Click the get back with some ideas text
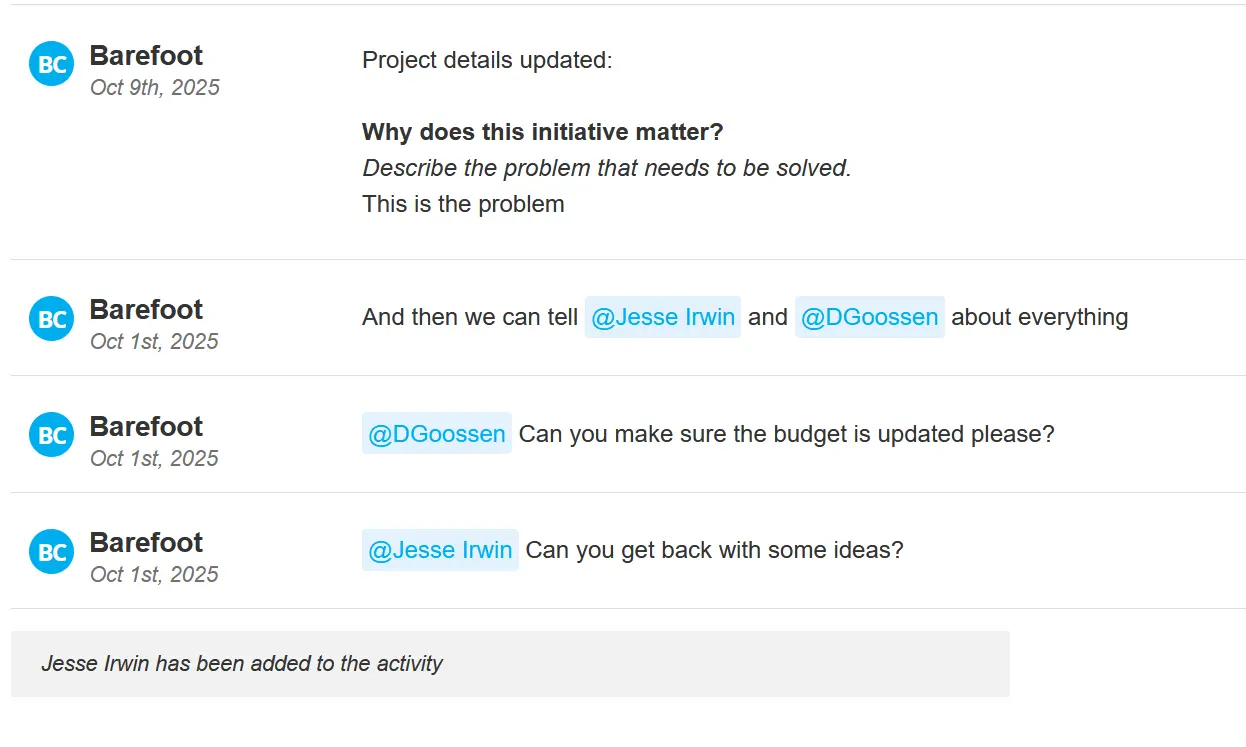The image size is (1246, 747). click(x=713, y=549)
